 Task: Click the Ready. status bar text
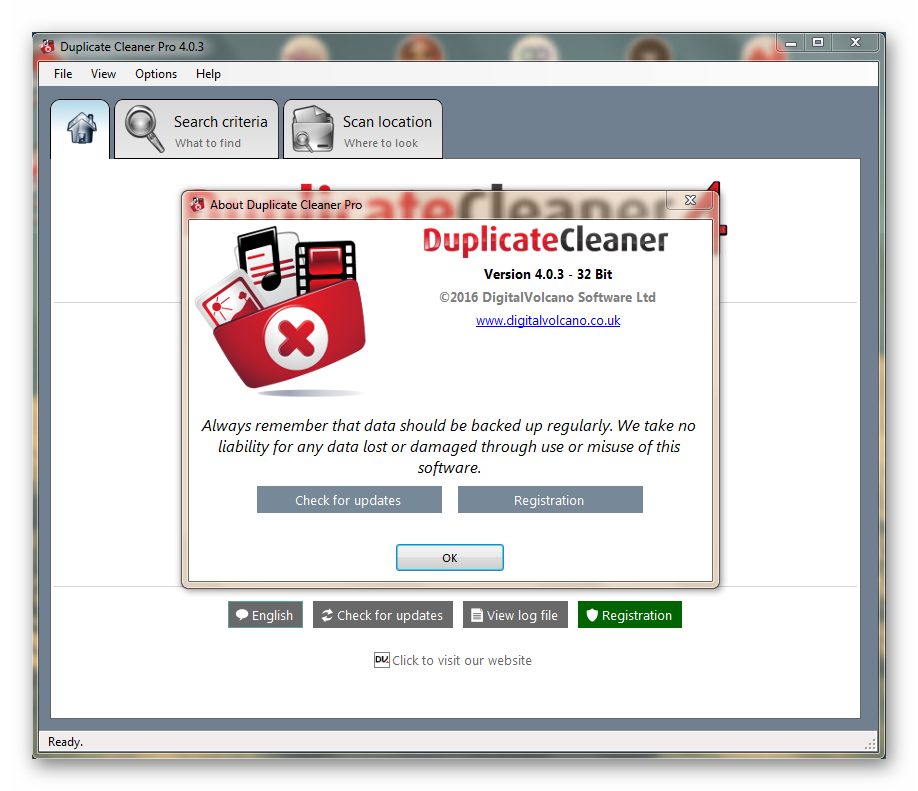click(66, 742)
